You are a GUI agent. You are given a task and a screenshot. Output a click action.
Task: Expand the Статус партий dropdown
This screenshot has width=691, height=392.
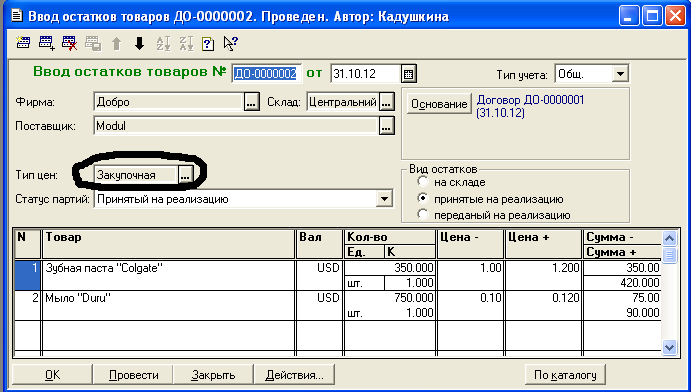[384, 199]
